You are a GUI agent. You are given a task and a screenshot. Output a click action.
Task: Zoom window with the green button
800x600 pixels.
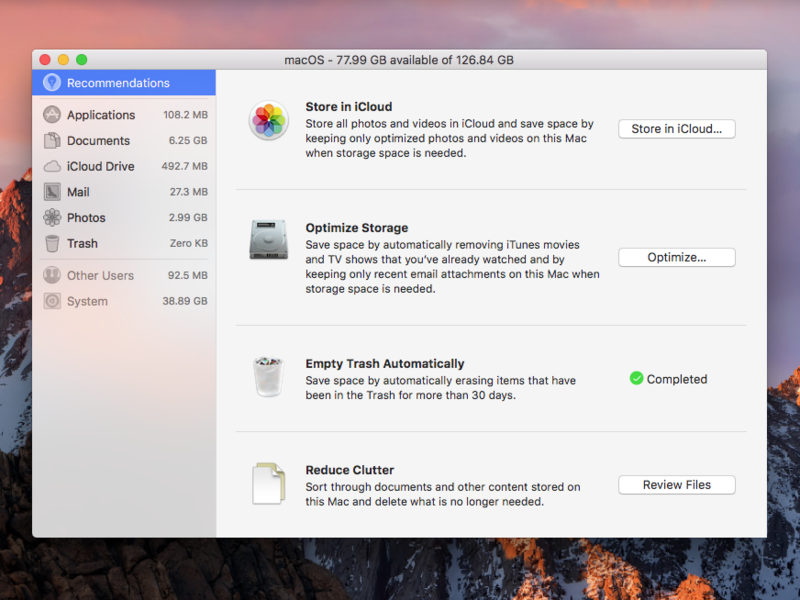tap(82, 60)
